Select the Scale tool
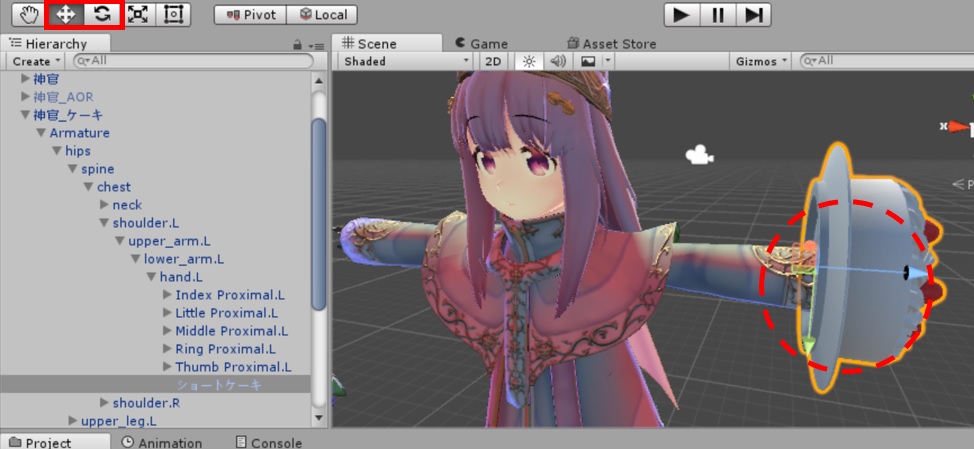This screenshot has width=974, height=449. point(138,14)
